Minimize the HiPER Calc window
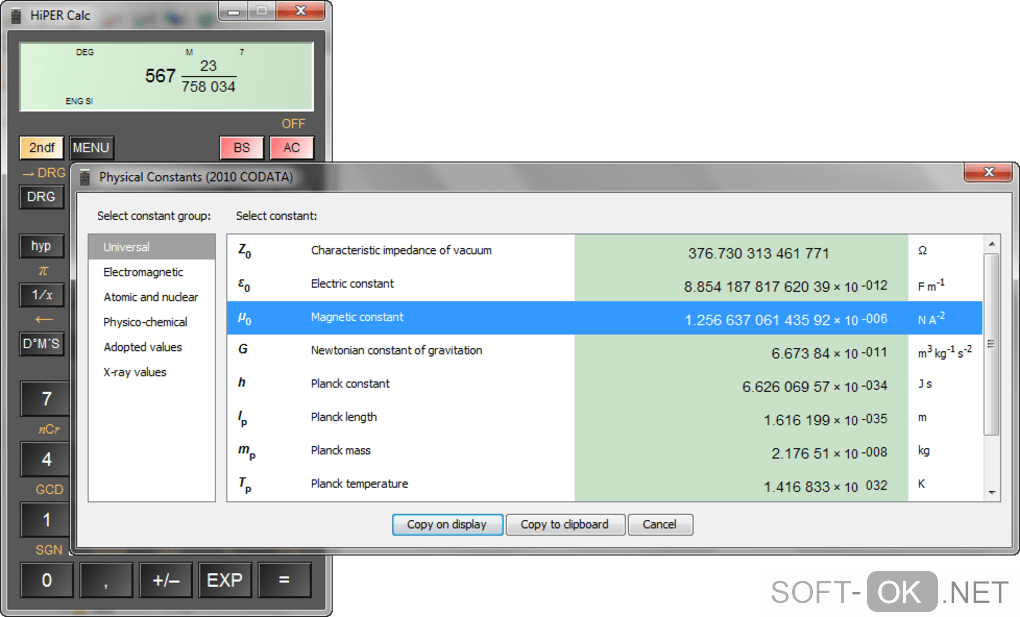 pyautogui.click(x=234, y=11)
